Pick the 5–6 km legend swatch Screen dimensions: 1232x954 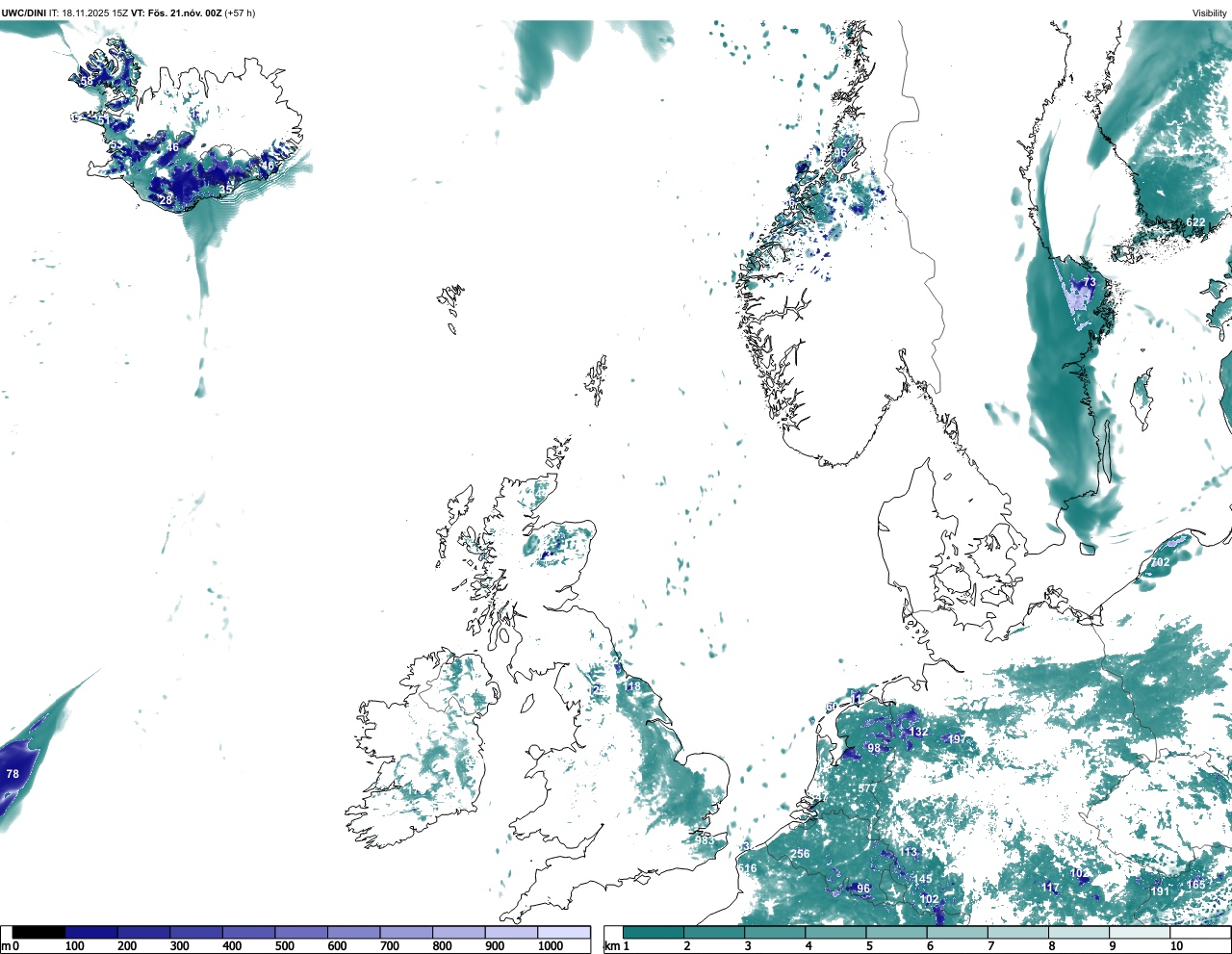(896, 932)
